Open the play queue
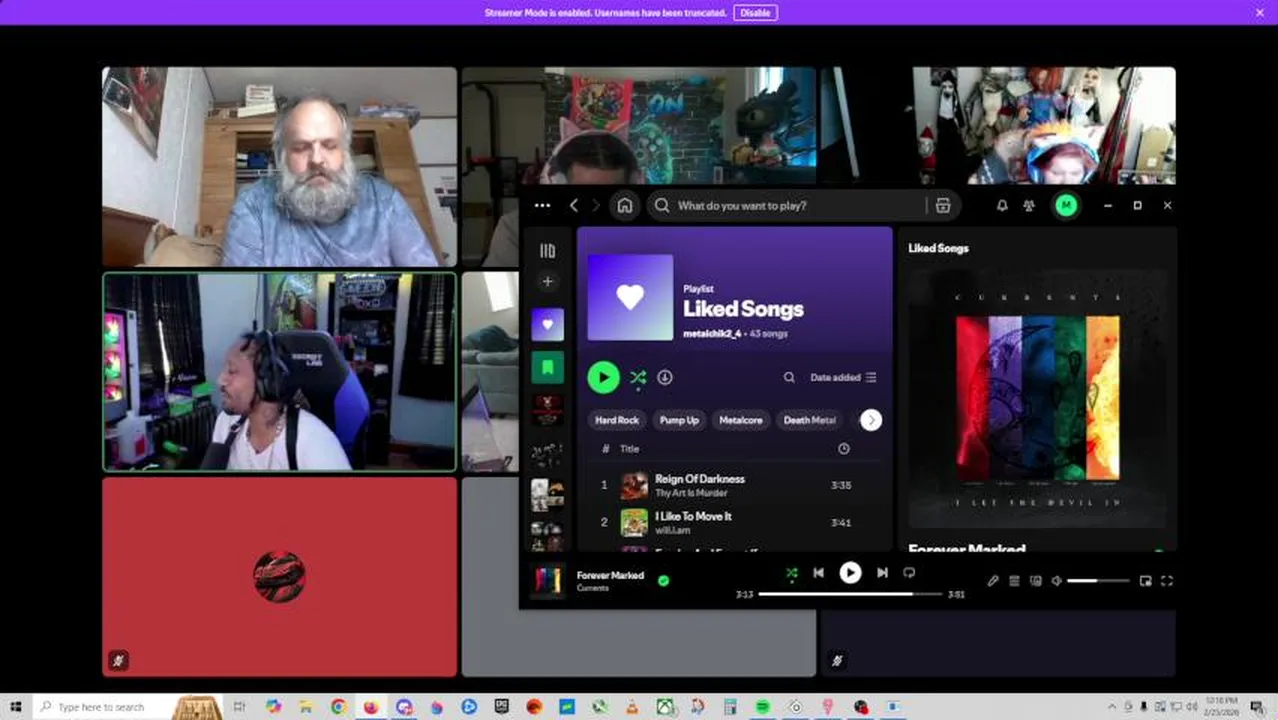This screenshot has width=1278, height=720. point(1014,580)
